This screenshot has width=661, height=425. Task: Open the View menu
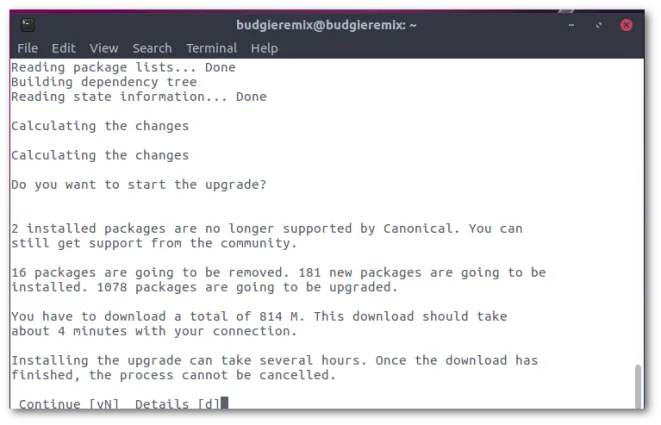point(104,48)
